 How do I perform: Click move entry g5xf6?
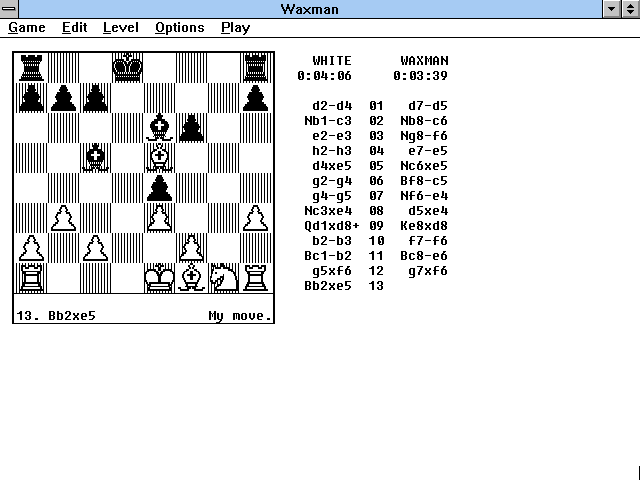click(x=332, y=271)
